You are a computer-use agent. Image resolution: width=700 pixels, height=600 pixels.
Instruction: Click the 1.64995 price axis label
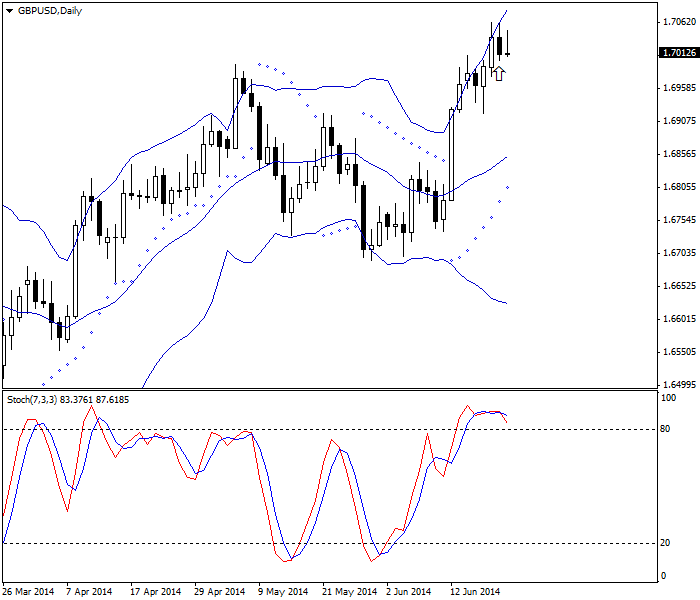click(678, 384)
